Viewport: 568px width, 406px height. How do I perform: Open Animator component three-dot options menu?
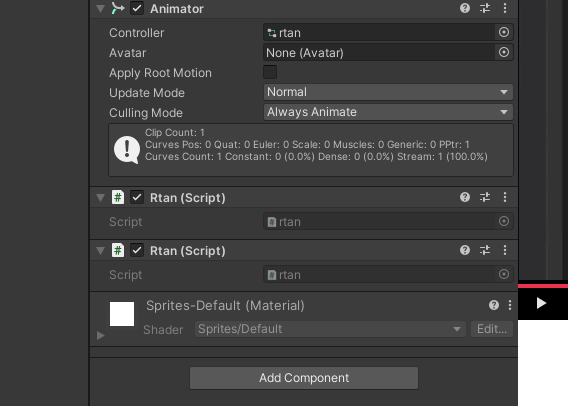tap(505, 8)
